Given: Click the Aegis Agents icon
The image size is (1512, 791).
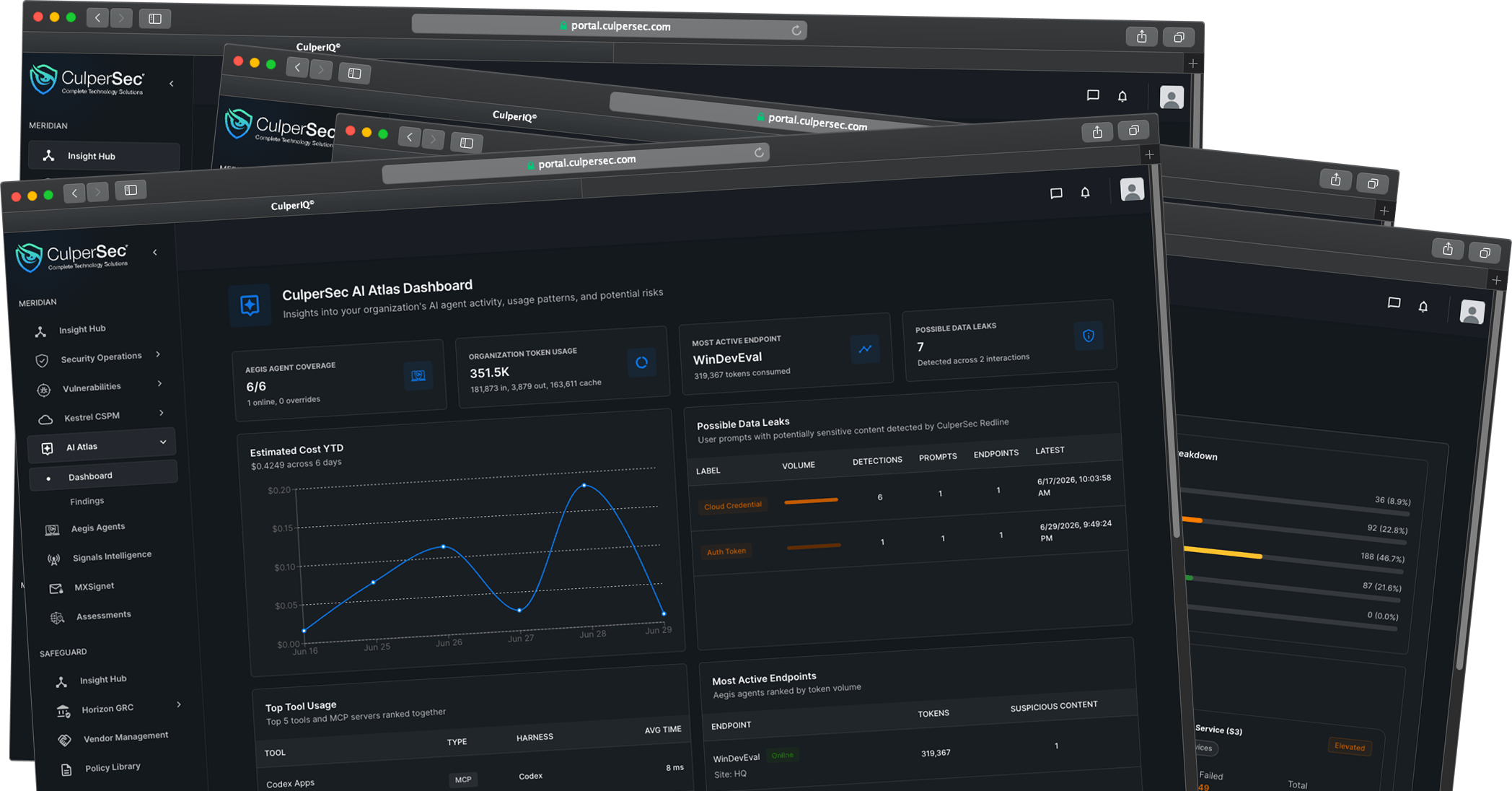Looking at the screenshot, I should (x=52, y=530).
